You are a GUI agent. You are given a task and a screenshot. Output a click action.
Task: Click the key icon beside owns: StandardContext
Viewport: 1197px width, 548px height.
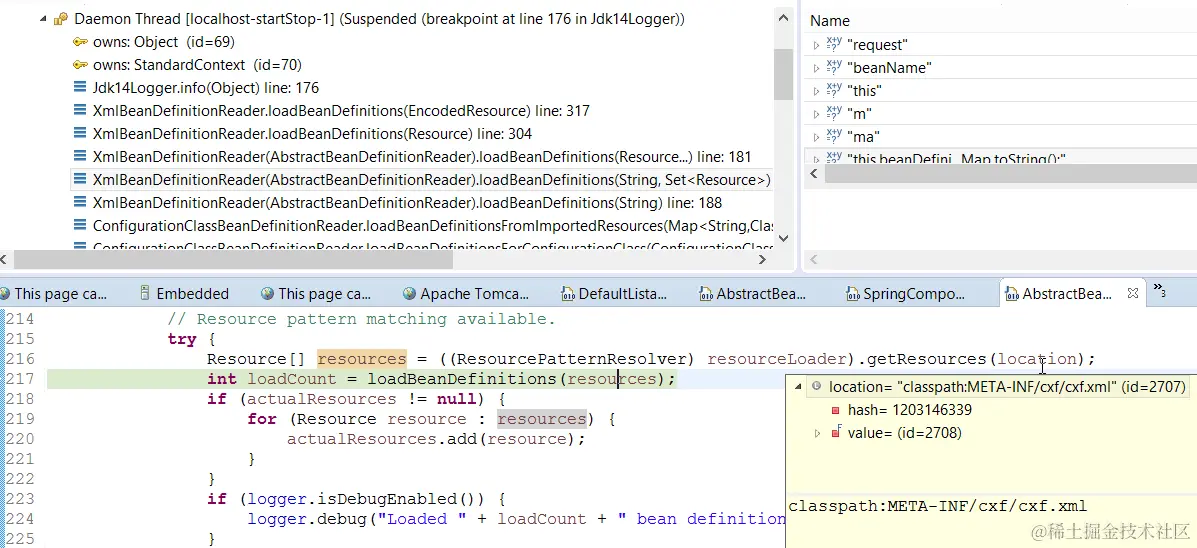pyautogui.click(x=80, y=65)
